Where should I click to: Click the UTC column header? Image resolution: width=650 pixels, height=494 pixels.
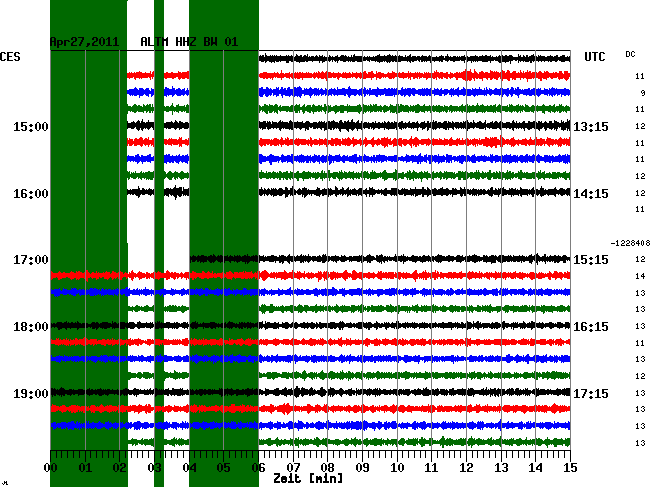point(594,57)
